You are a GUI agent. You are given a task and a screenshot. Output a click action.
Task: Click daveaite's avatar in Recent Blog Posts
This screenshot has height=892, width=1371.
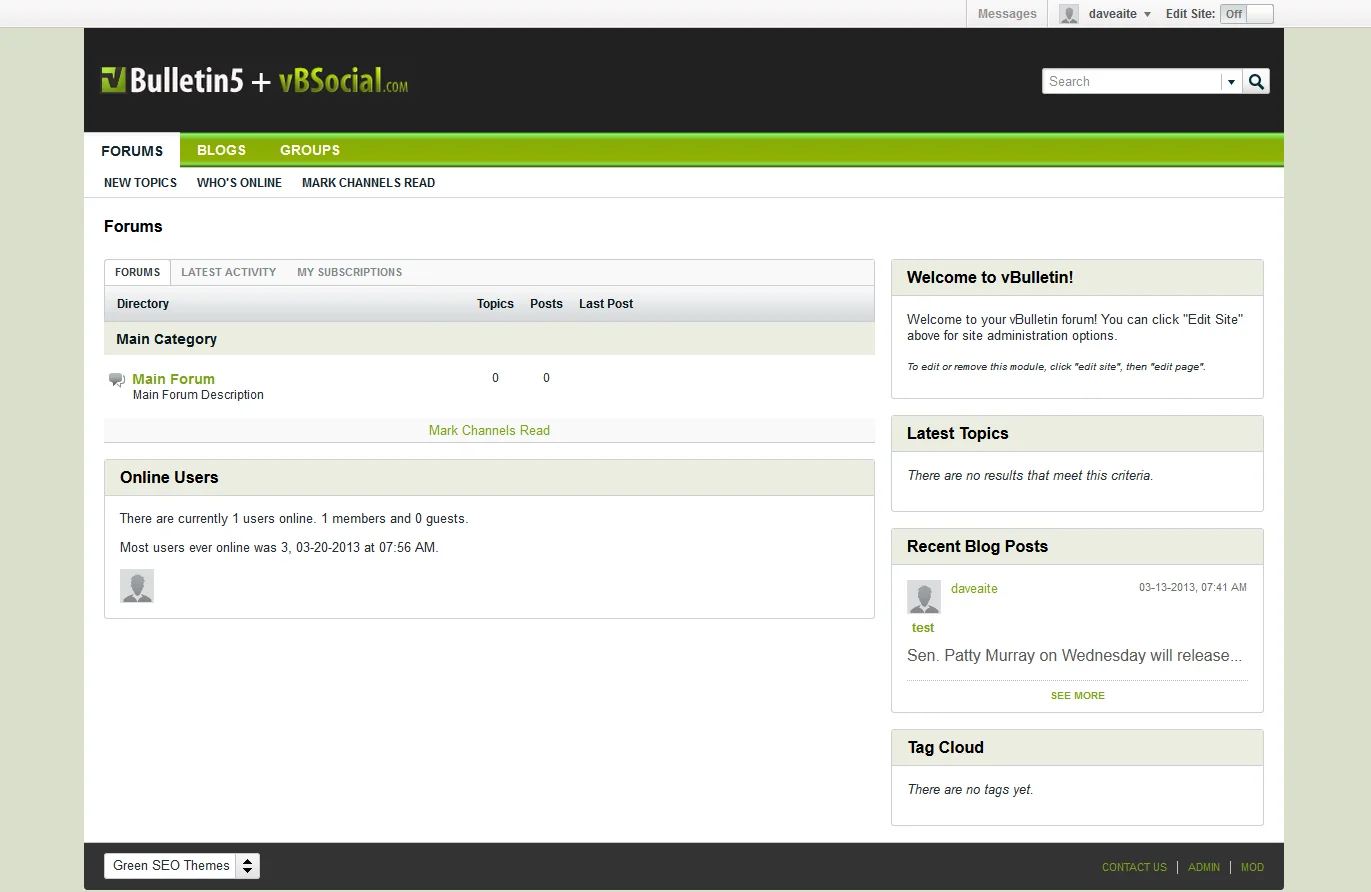pyautogui.click(x=923, y=597)
